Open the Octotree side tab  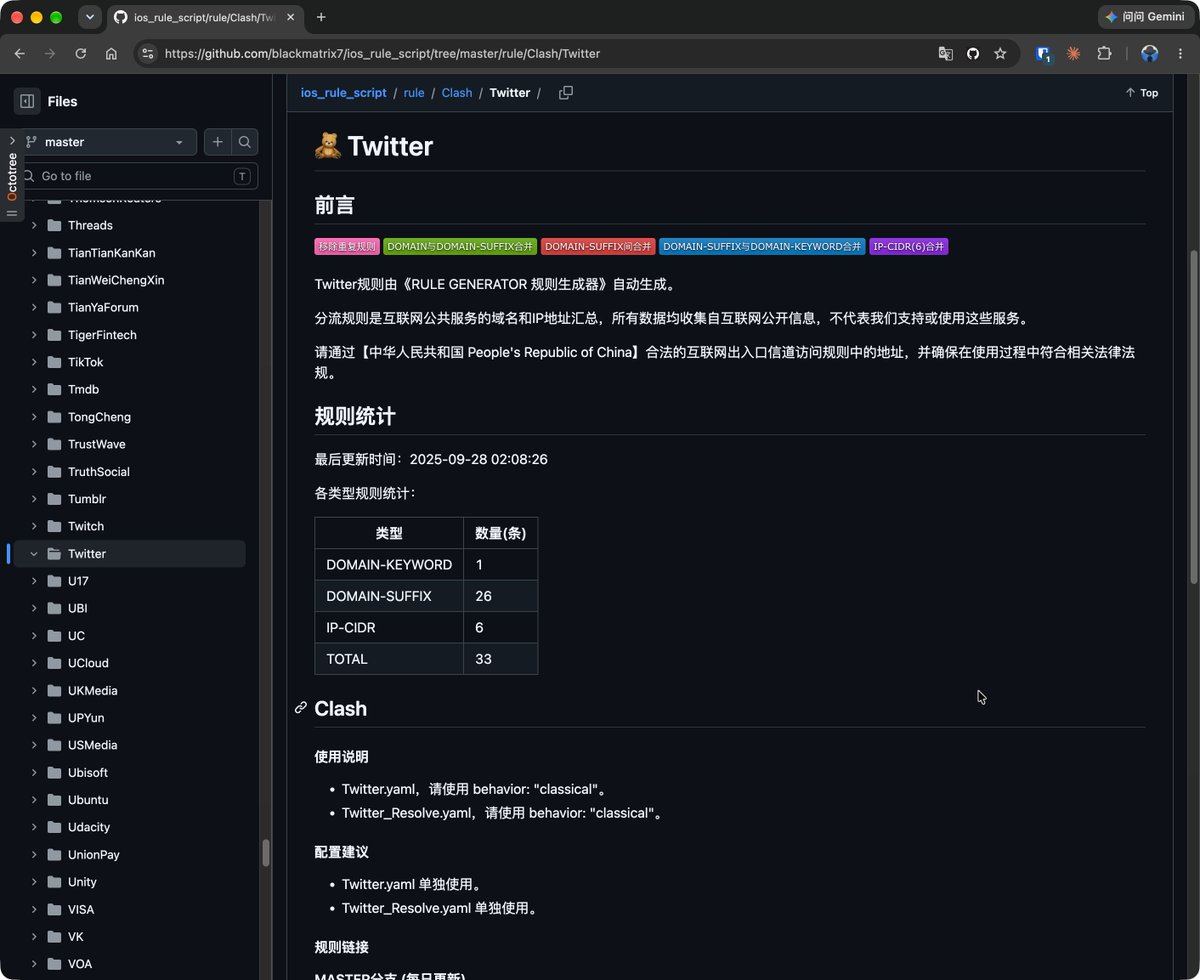pyautogui.click(x=12, y=177)
